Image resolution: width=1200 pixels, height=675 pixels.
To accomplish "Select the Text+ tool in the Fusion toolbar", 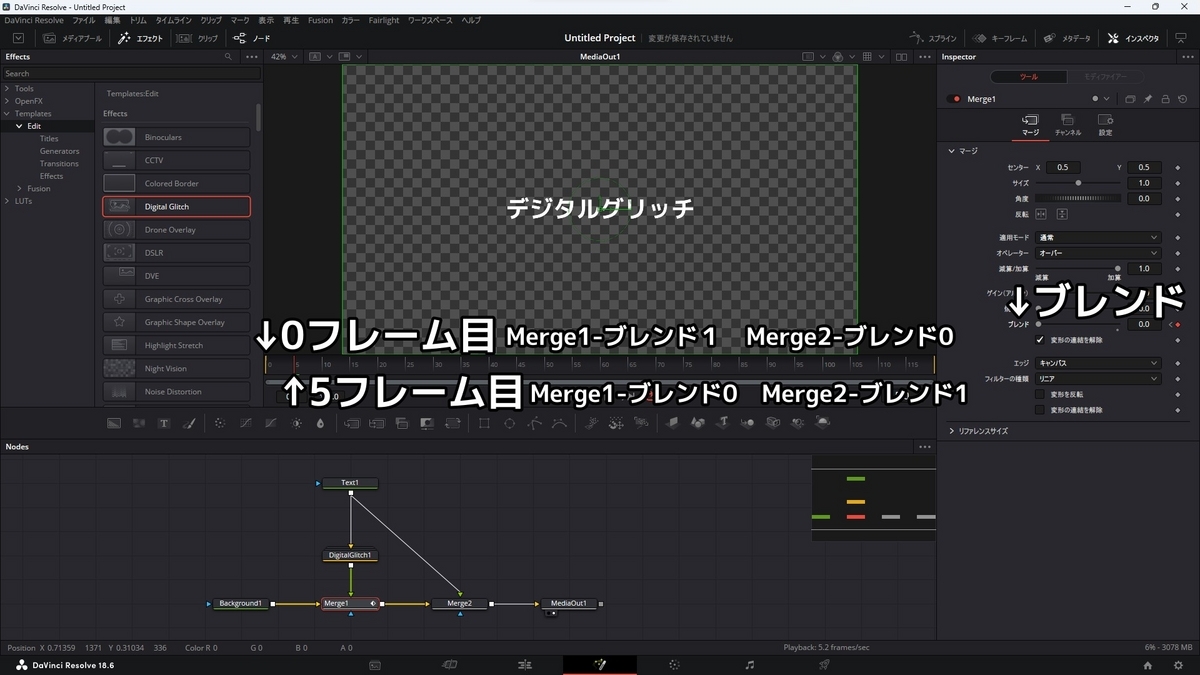I will (x=164, y=422).
